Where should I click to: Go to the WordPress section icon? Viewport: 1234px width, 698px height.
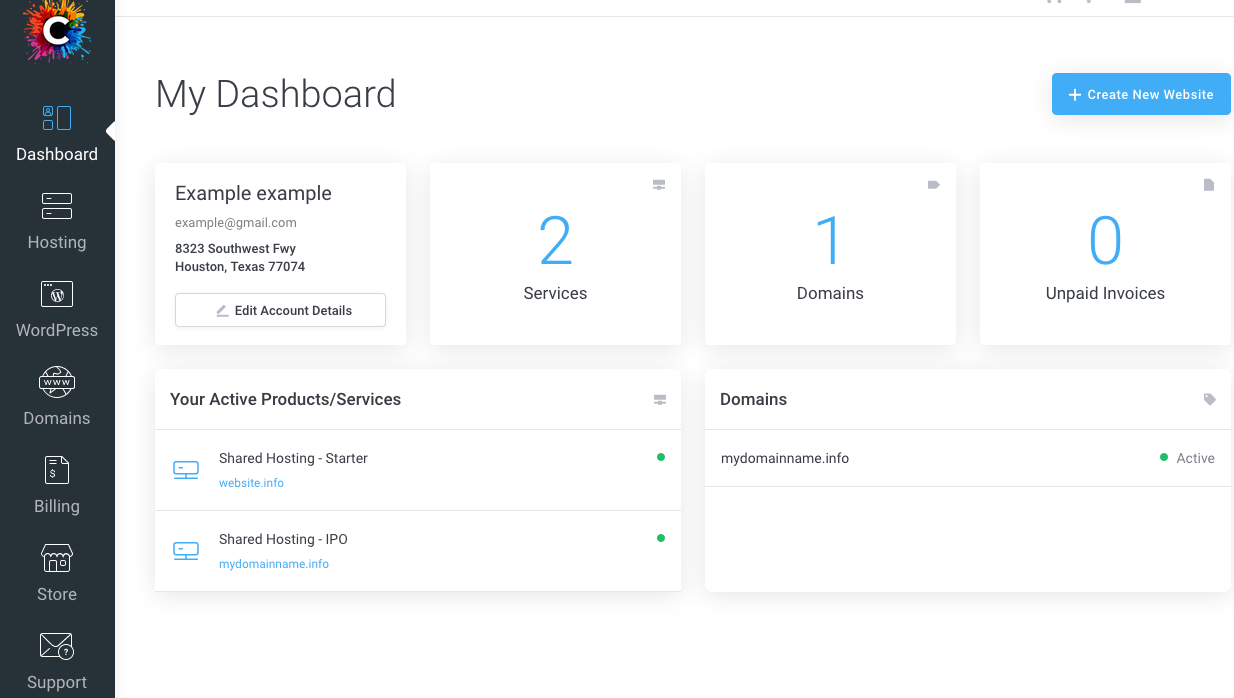pyautogui.click(x=57, y=294)
